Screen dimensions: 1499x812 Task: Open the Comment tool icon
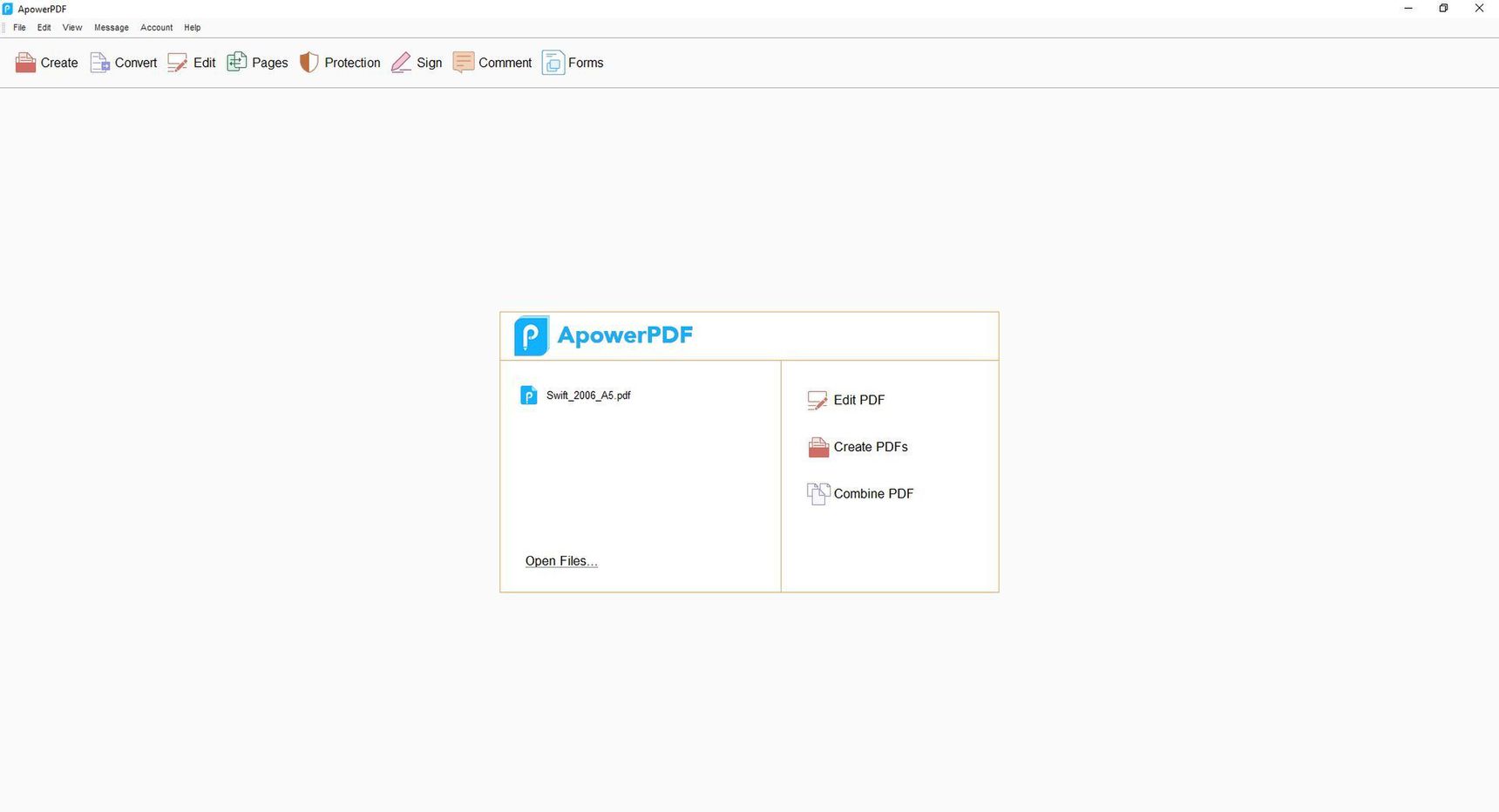[464, 63]
